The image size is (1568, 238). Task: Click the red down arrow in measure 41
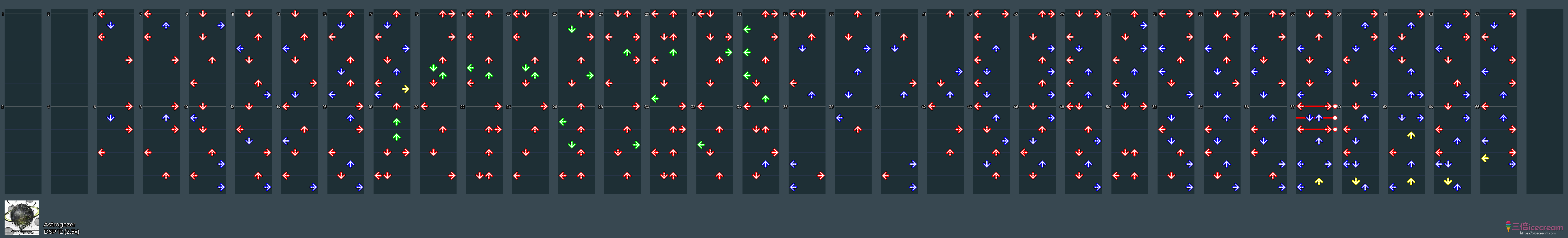click(941, 83)
